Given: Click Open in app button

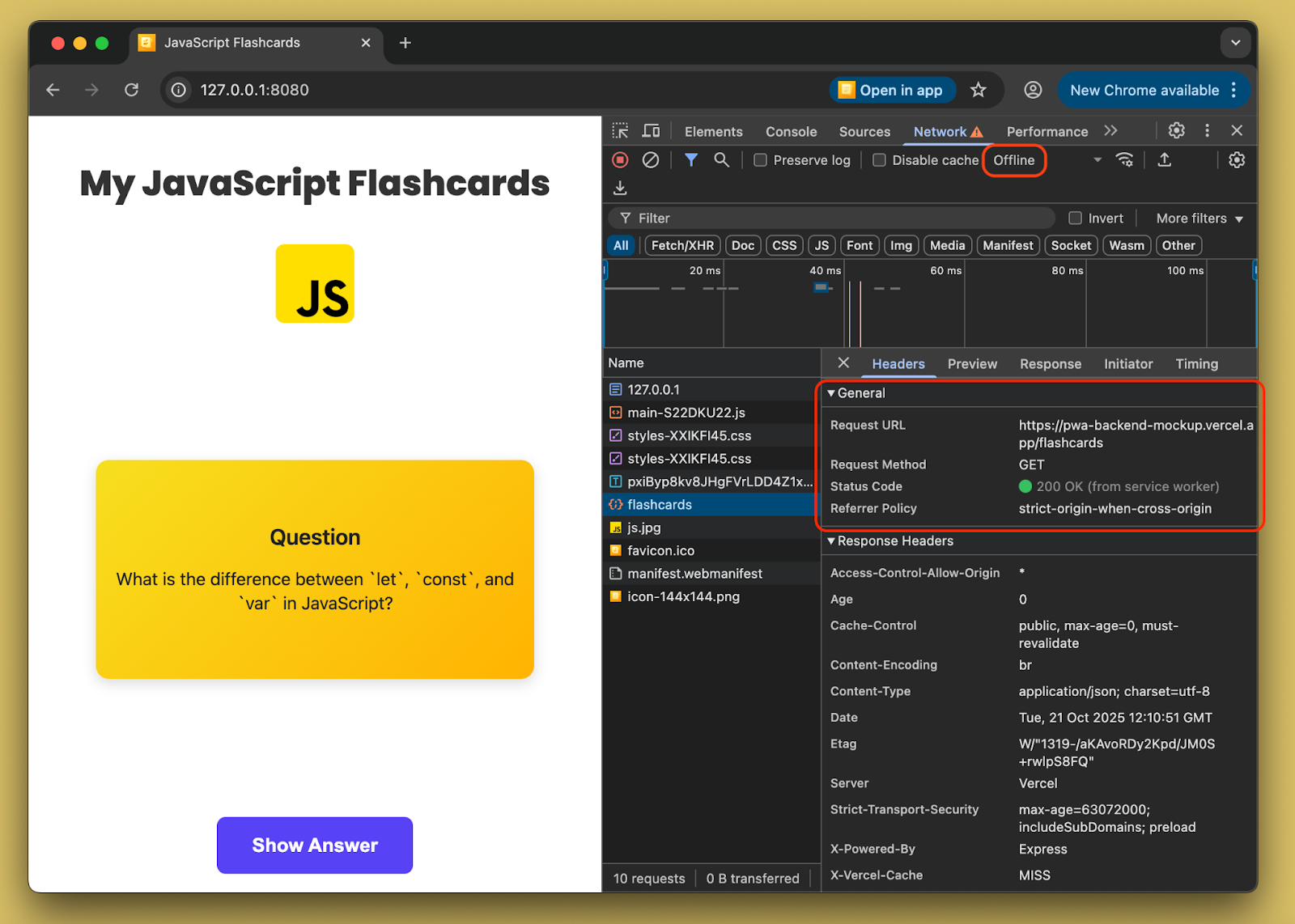Looking at the screenshot, I should tap(892, 90).
